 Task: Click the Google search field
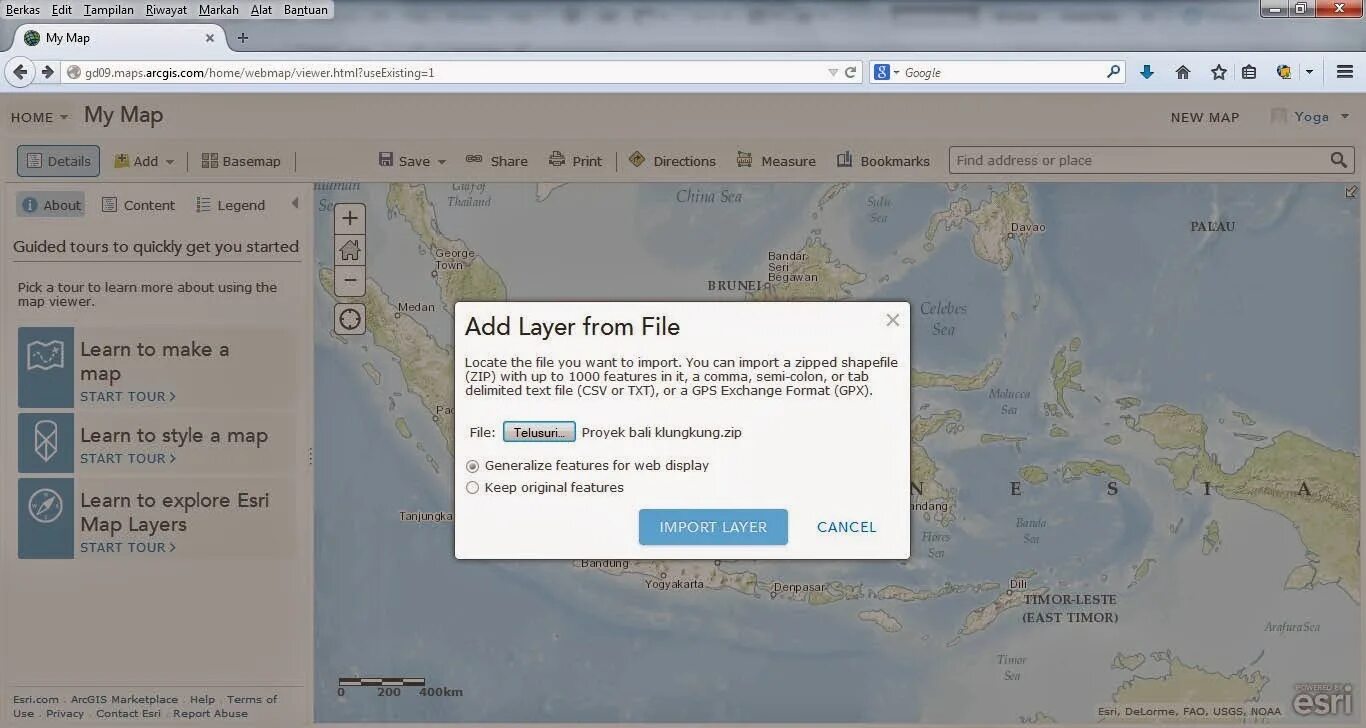tap(1003, 72)
